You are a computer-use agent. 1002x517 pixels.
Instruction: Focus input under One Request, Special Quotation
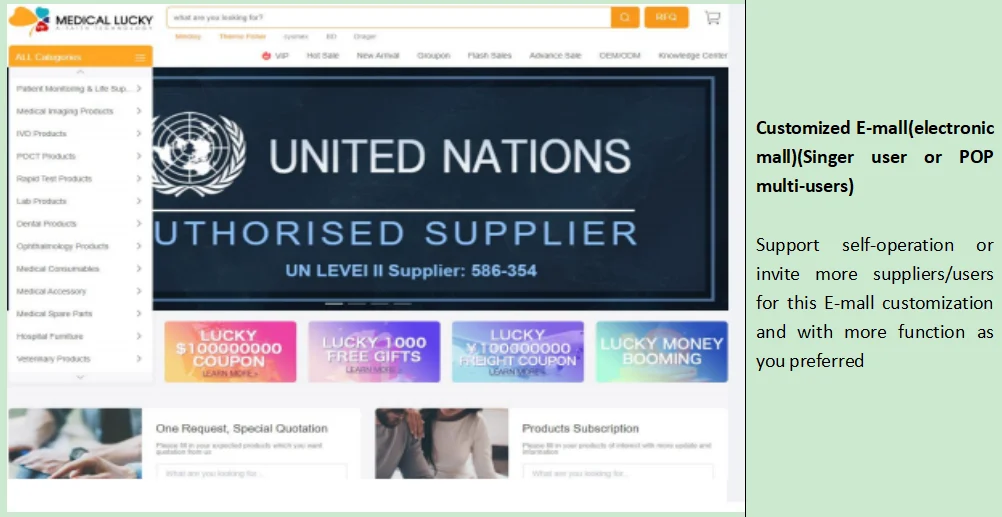tap(252, 472)
